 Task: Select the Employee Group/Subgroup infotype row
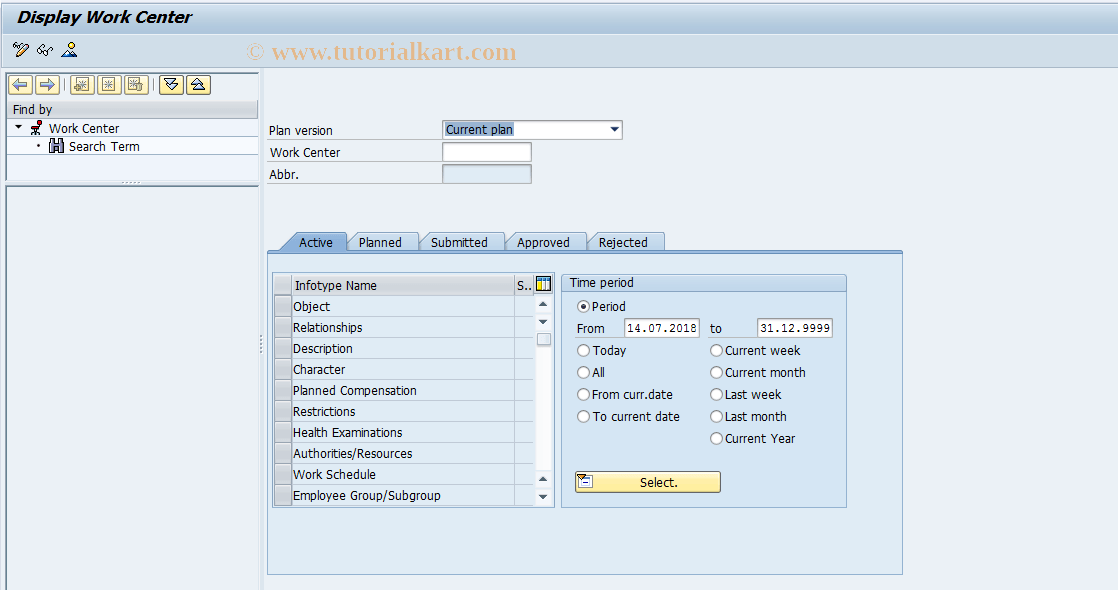click(403, 496)
